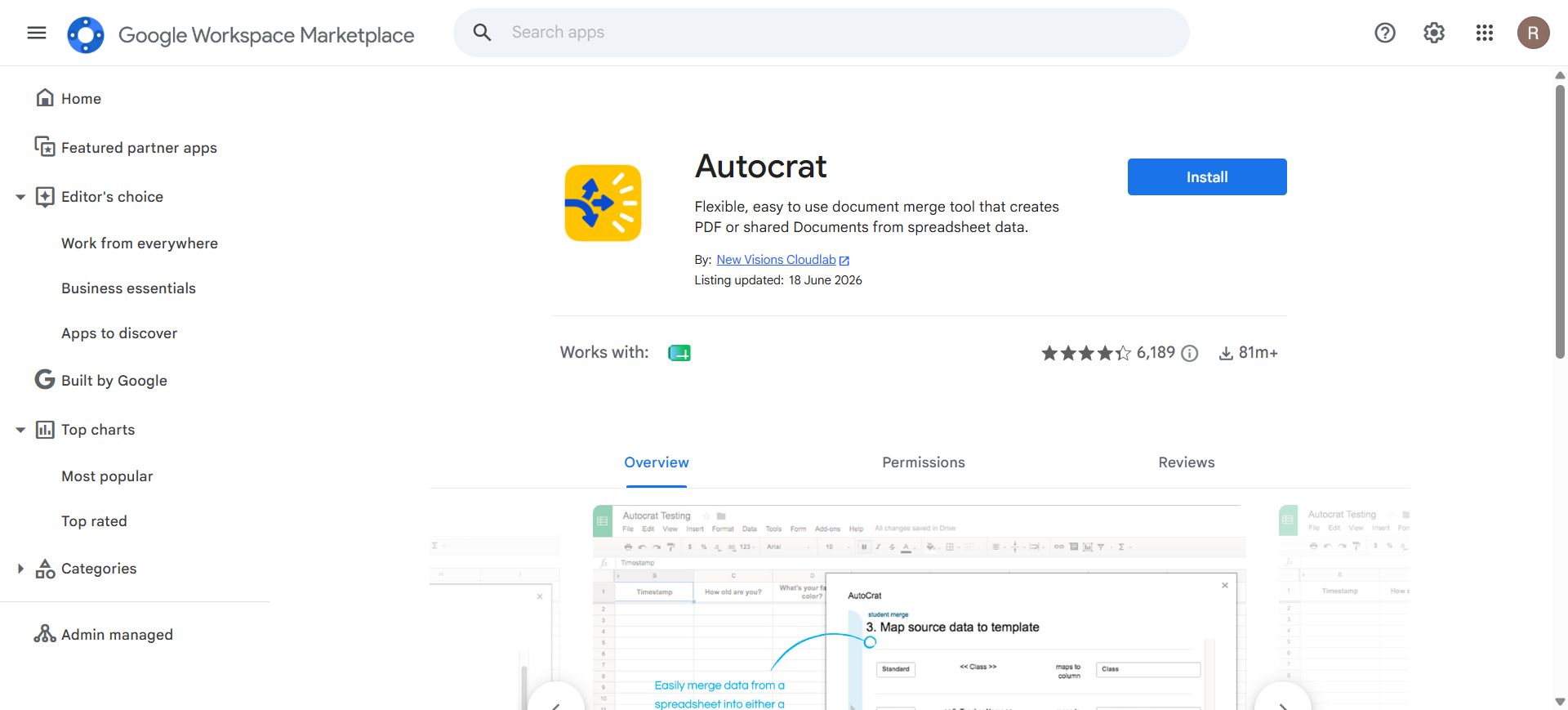The image size is (1568, 710).
Task: Click the Featured partner apps star icon
Action: pyautogui.click(x=46, y=147)
